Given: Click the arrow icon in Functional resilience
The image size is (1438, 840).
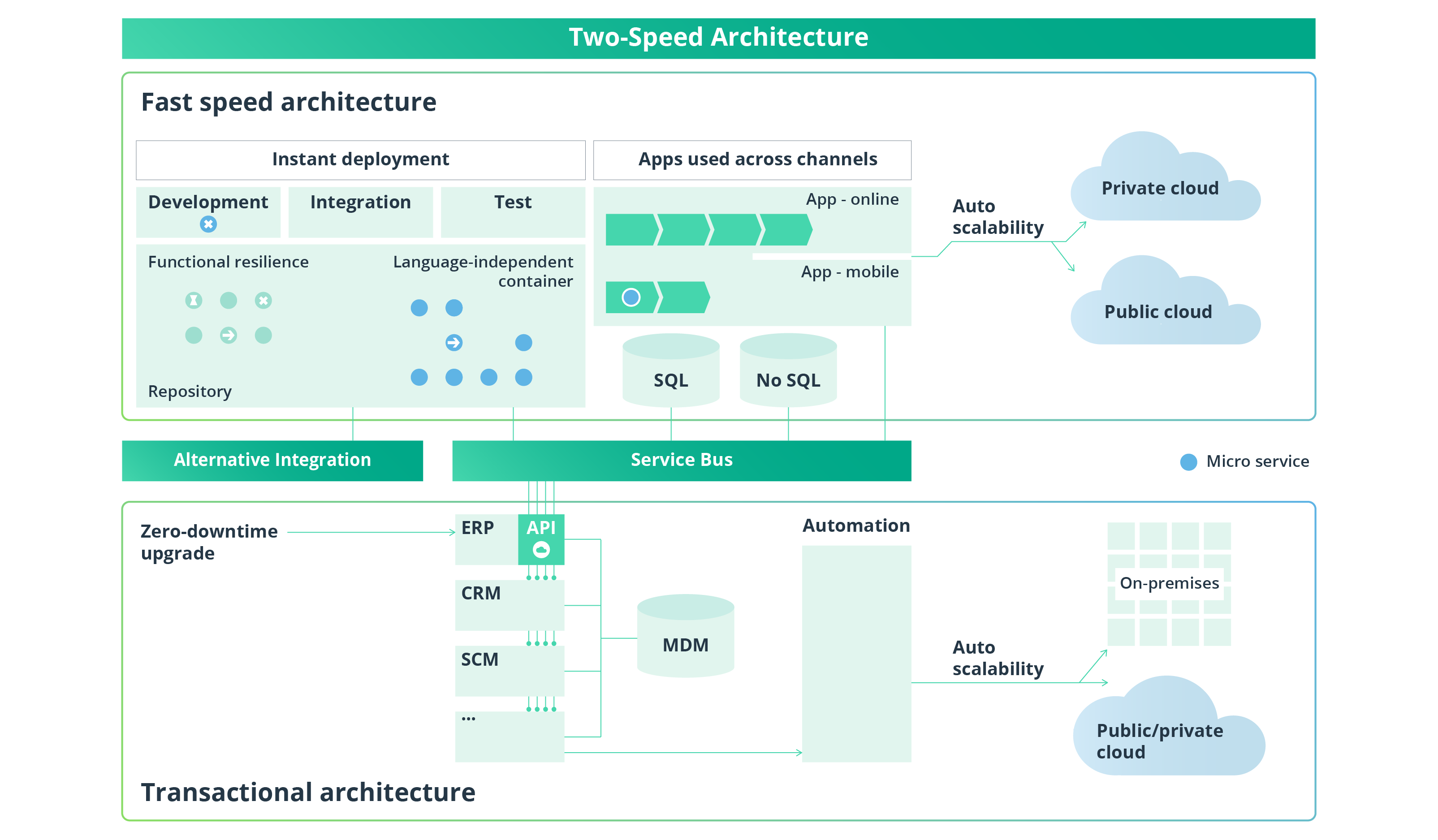Looking at the screenshot, I should (x=229, y=336).
